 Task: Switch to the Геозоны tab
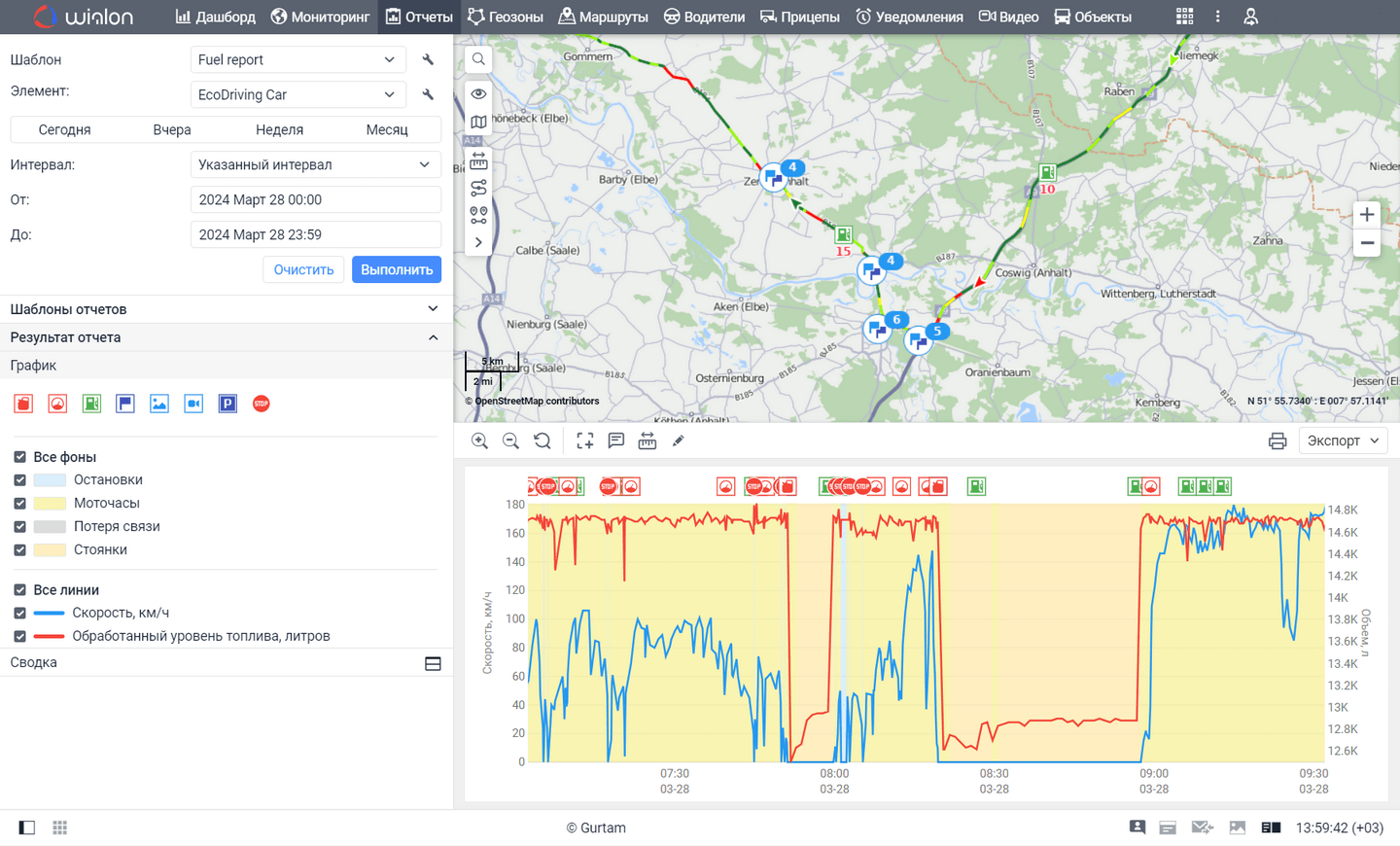click(x=506, y=17)
